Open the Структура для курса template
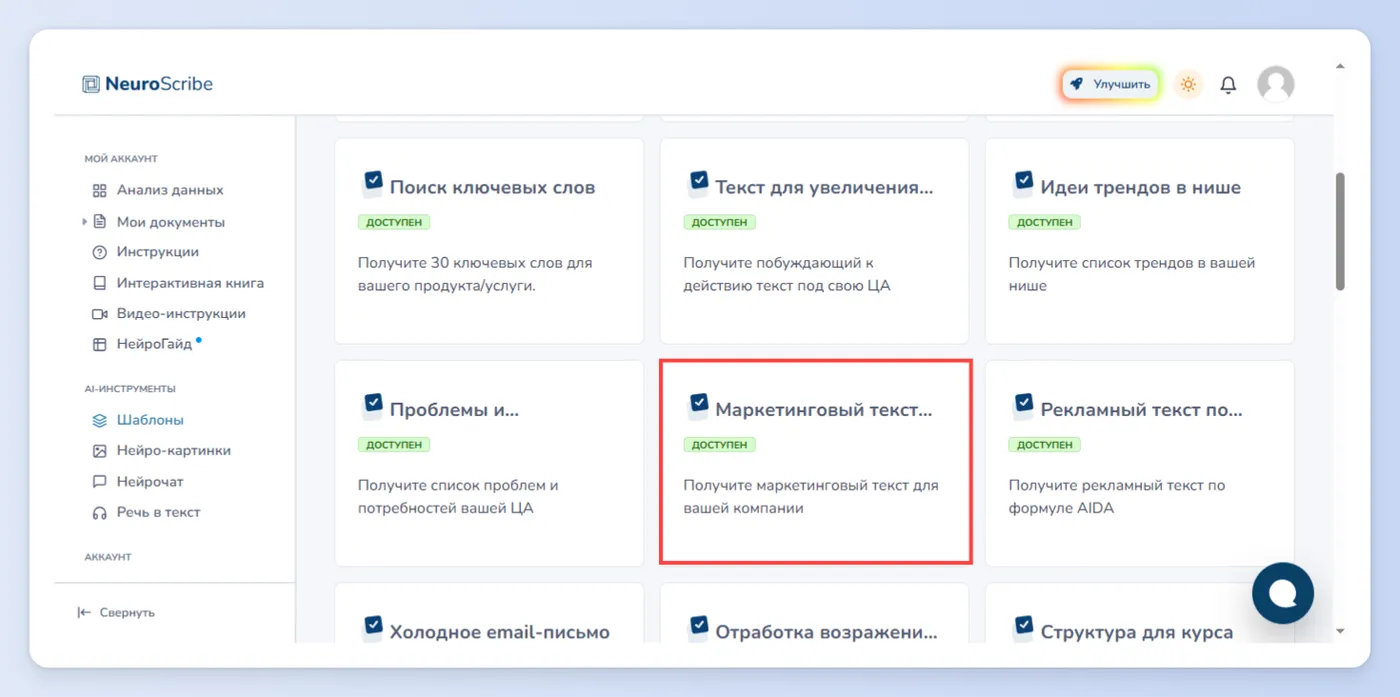This screenshot has height=697, width=1400. click(x=1140, y=613)
